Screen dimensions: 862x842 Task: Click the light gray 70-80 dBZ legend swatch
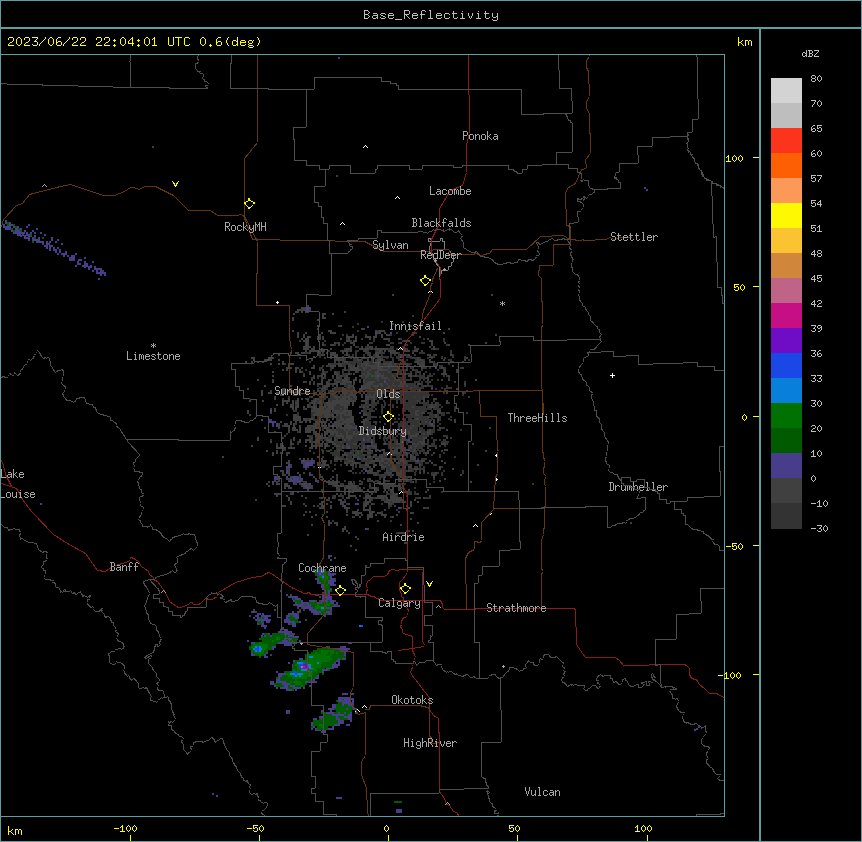pyautogui.click(x=786, y=91)
